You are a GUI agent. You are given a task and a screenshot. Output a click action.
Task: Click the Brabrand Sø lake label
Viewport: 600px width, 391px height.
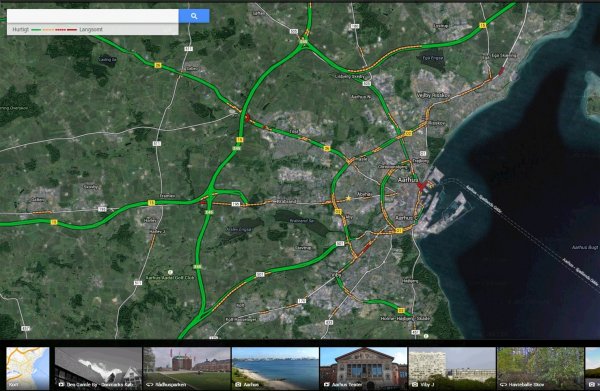(302, 221)
